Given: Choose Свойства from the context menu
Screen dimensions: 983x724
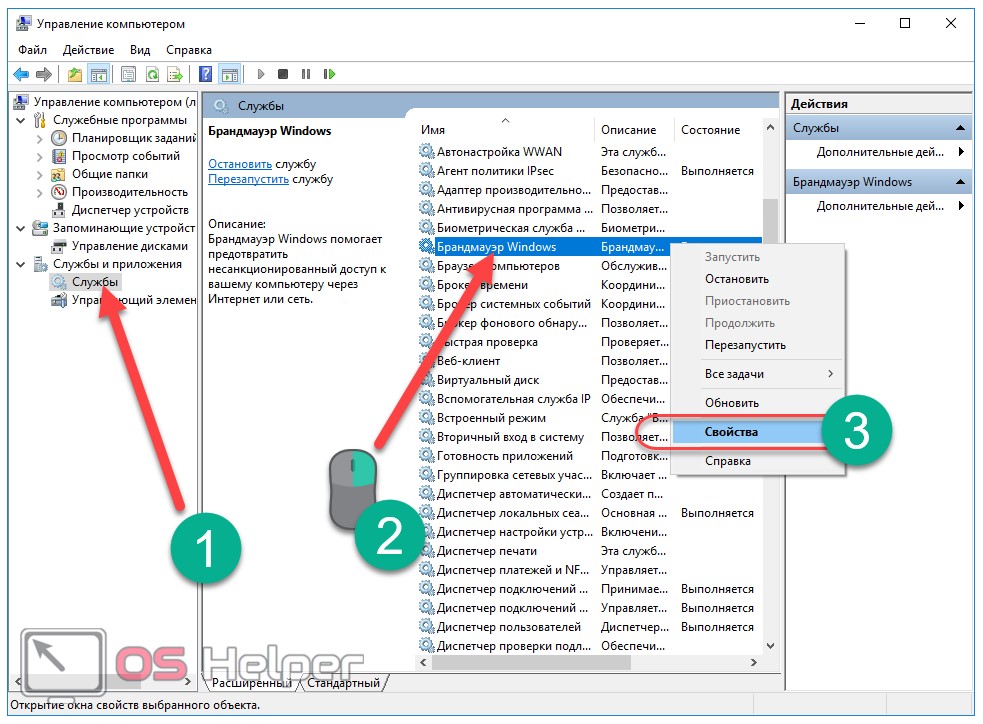Looking at the screenshot, I should (x=731, y=432).
